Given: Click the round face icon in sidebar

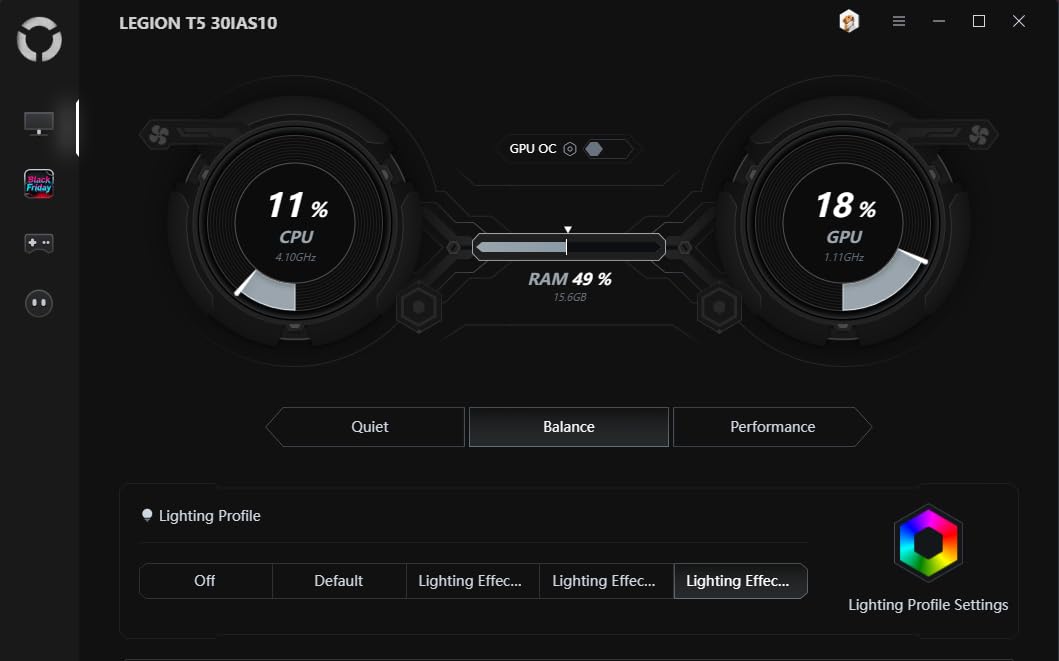Looking at the screenshot, I should (39, 303).
